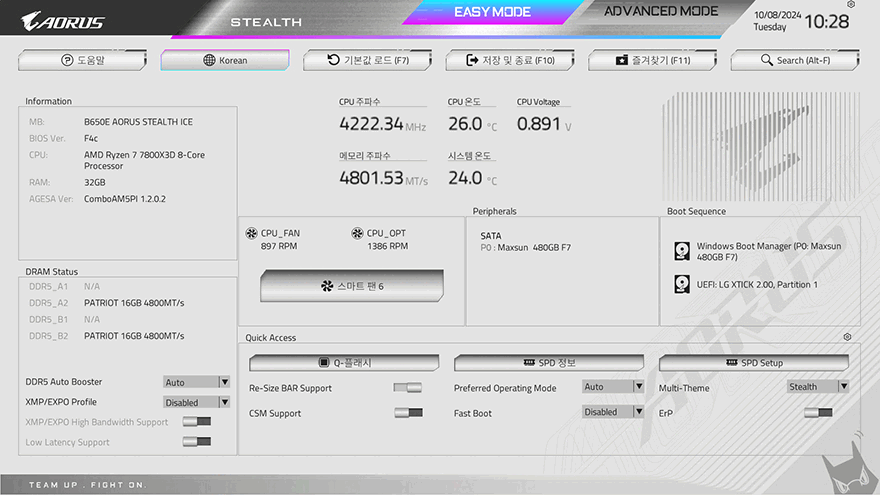Open the Fast Boot dropdown
The image size is (880, 495).
[x=613, y=411]
